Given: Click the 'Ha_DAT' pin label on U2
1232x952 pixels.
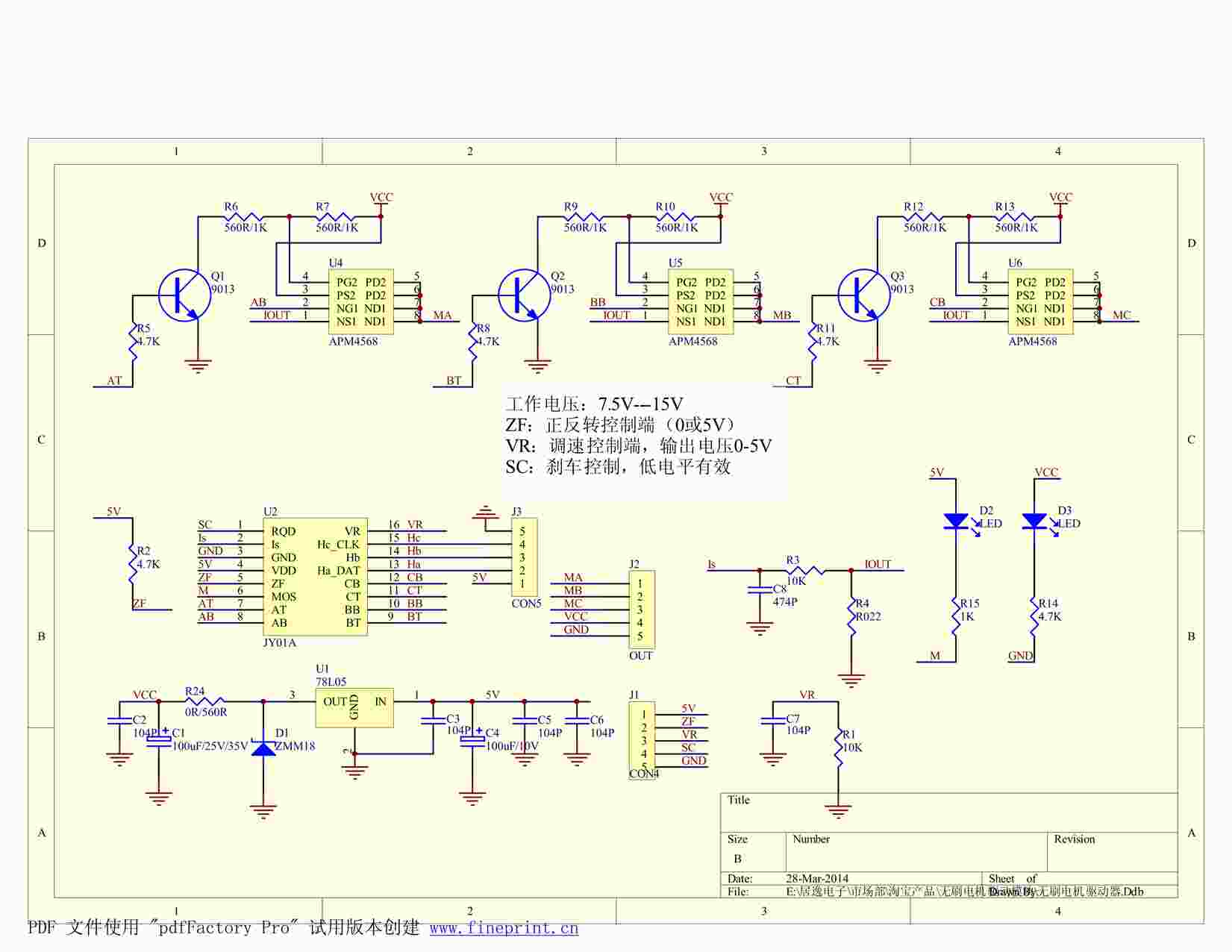Looking at the screenshot, I should [x=338, y=571].
